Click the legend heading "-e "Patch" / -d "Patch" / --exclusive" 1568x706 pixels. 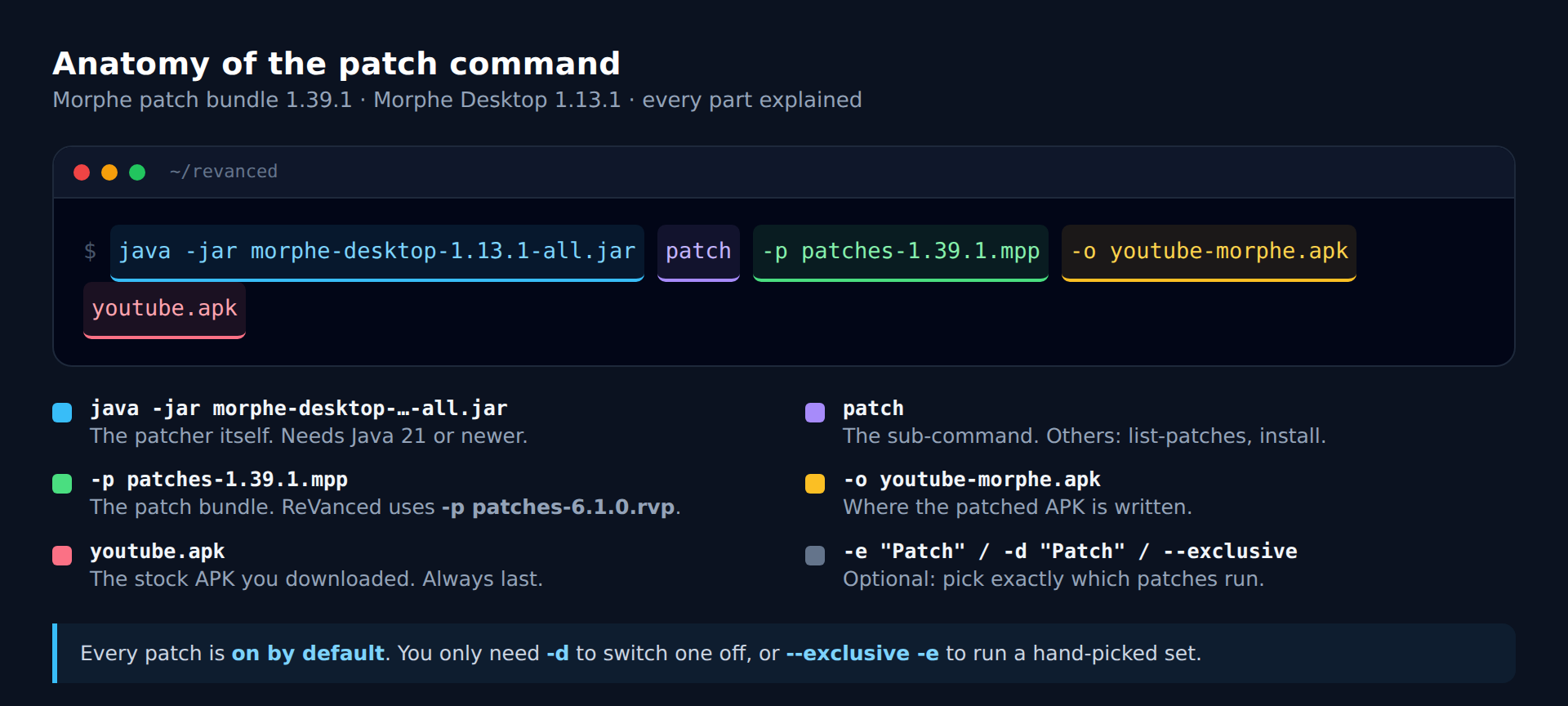[x=1071, y=552]
